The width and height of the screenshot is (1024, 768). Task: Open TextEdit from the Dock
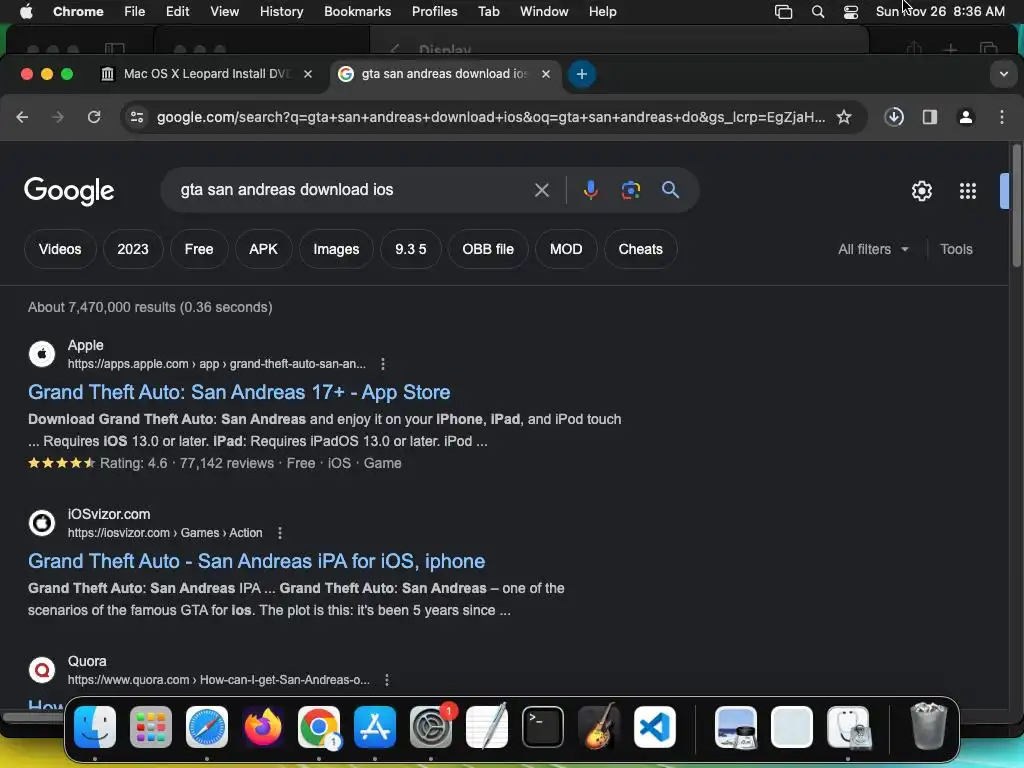(487, 727)
